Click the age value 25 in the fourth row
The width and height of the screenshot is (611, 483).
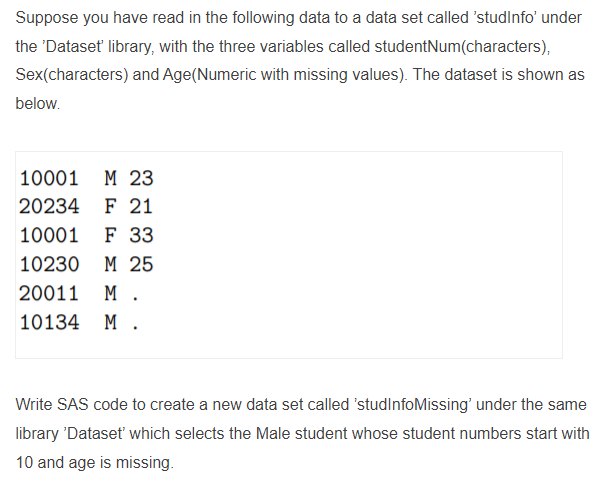141,264
